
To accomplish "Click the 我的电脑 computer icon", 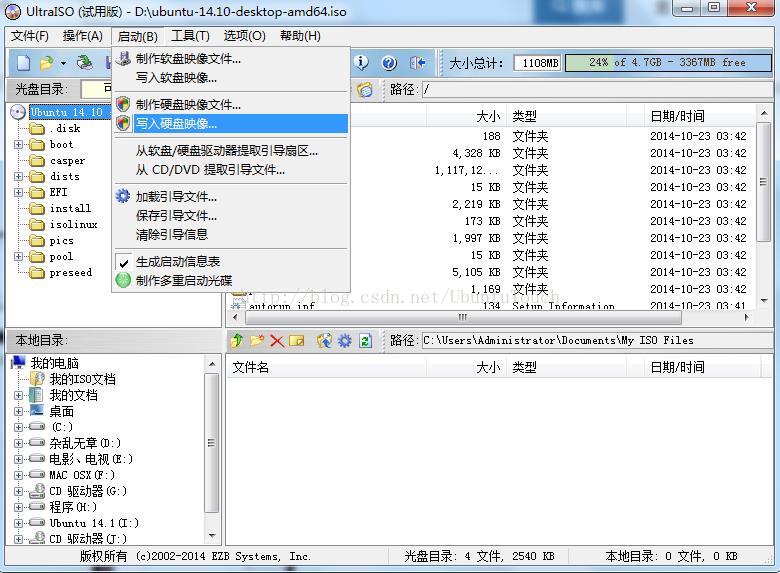I will [x=18, y=363].
